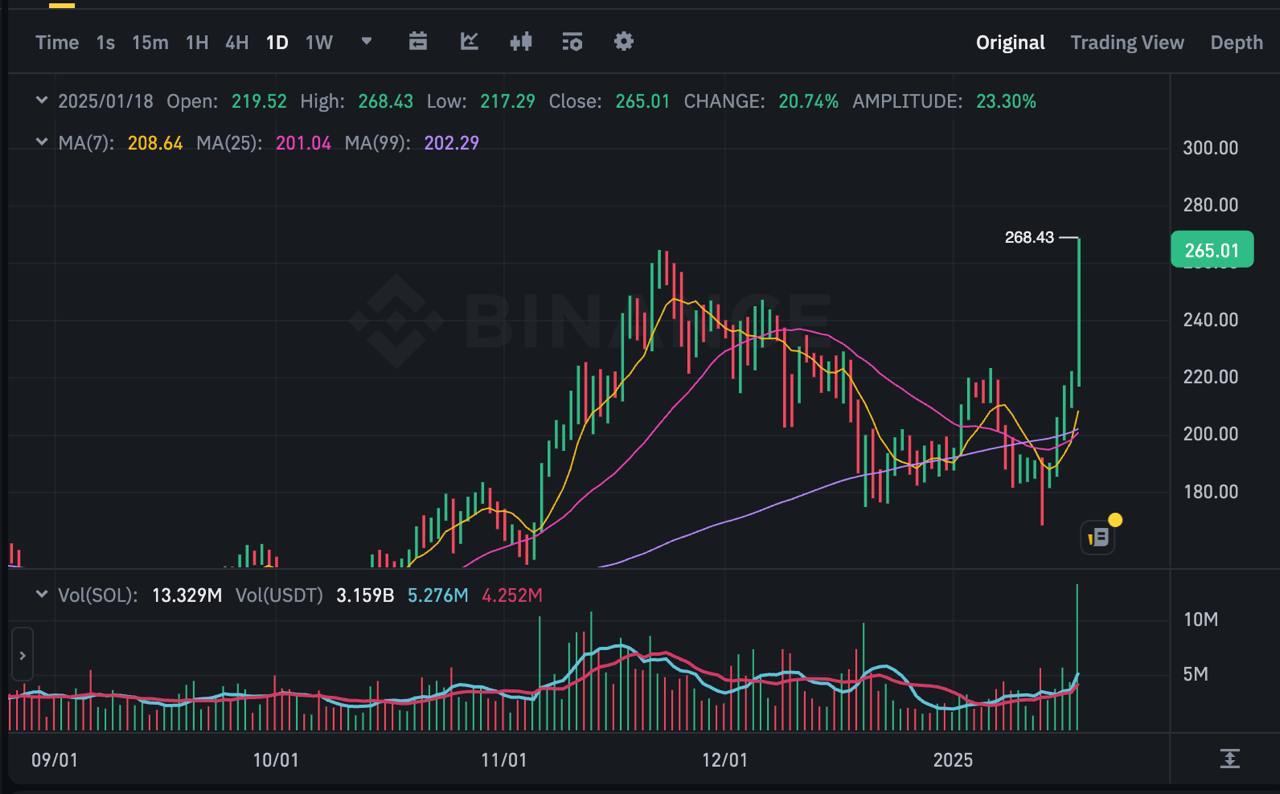Open more time intervals dropdown arrow

pyautogui.click(x=366, y=41)
